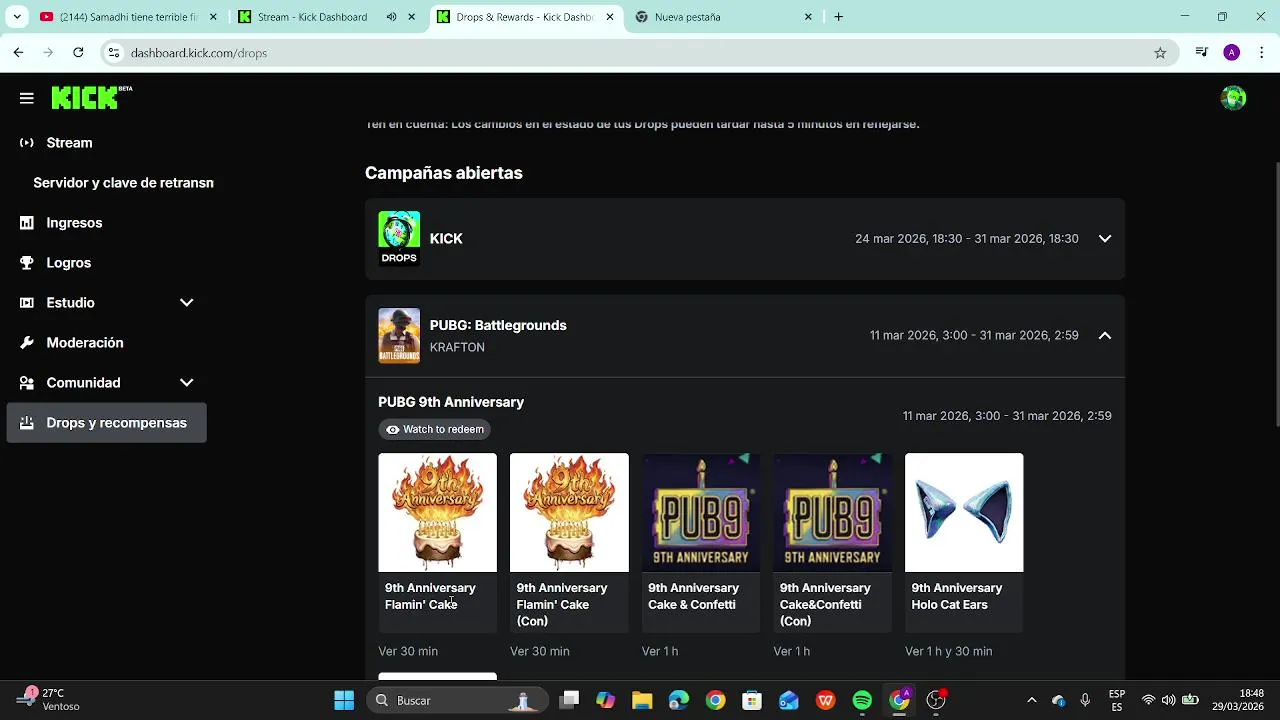Open the tab search dropdown
The height and width of the screenshot is (720, 1280).
(x=16, y=17)
